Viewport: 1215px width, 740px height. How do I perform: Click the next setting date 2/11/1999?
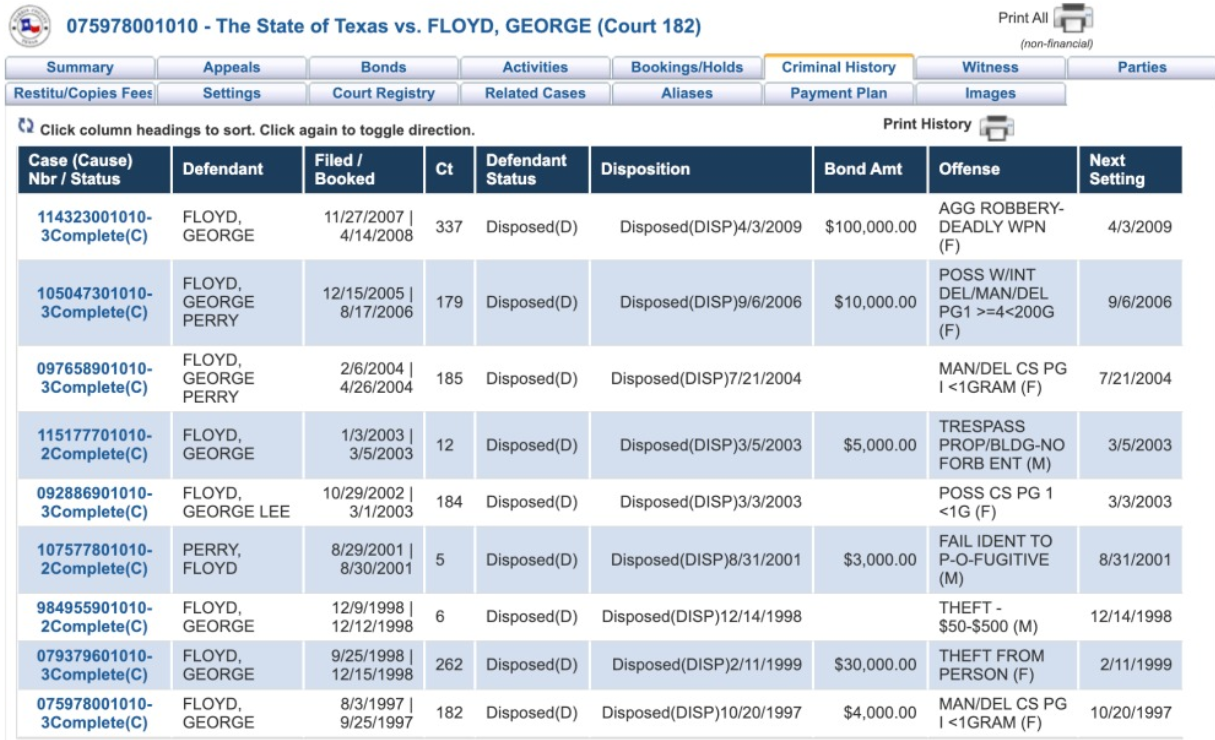coord(1135,665)
